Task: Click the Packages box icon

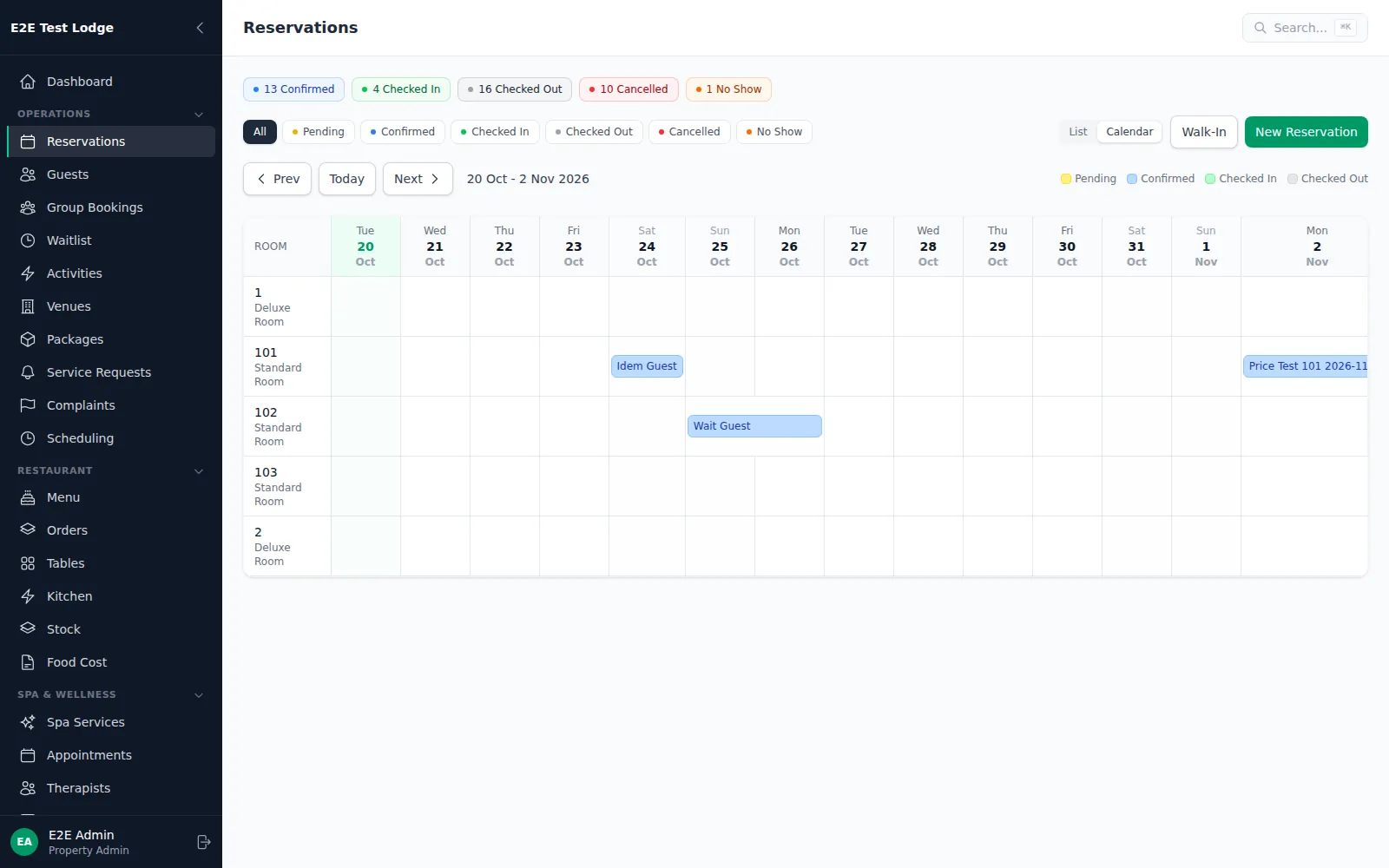Action: point(28,339)
